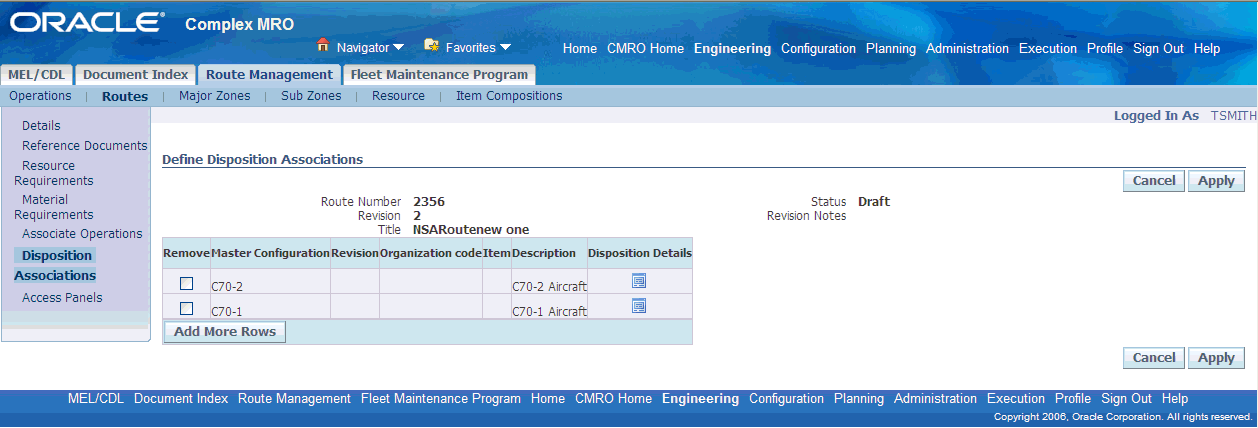Click the Favorites folder icon
1258x428 pixels.
432,45
